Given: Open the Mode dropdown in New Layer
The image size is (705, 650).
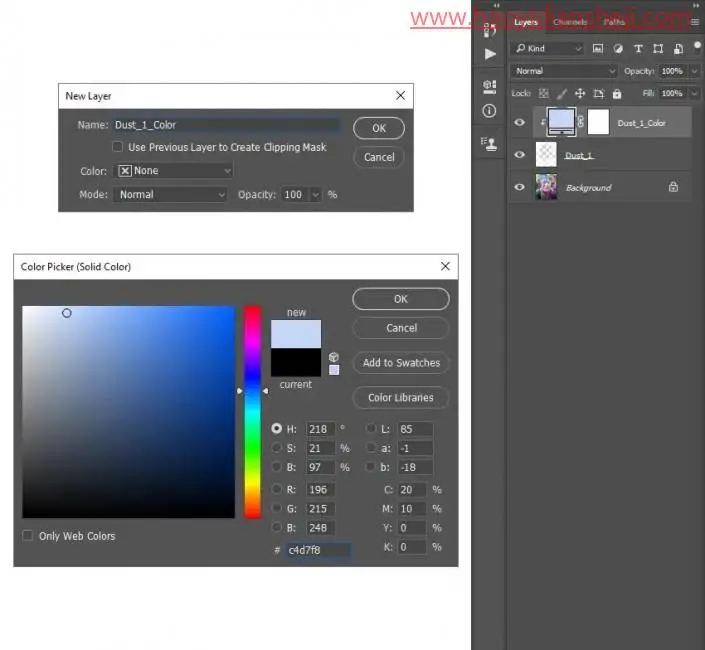Looking at the screenshot, I should pyautogui.click(x=170, y=194).
